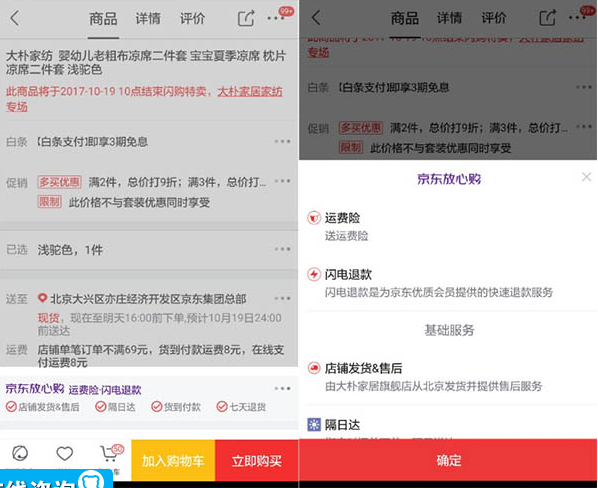Viewport: 598px width, 488px height.
Task: Tap the red 确定 button
Action: coord(448,460)
